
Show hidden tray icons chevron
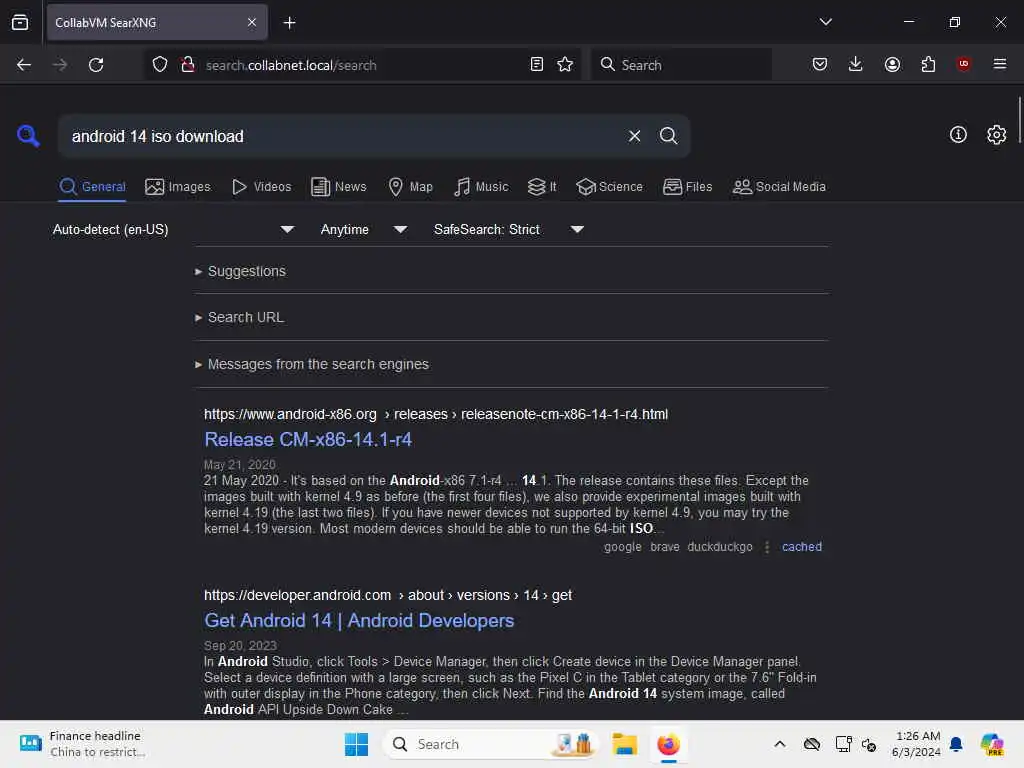(779, 744)
